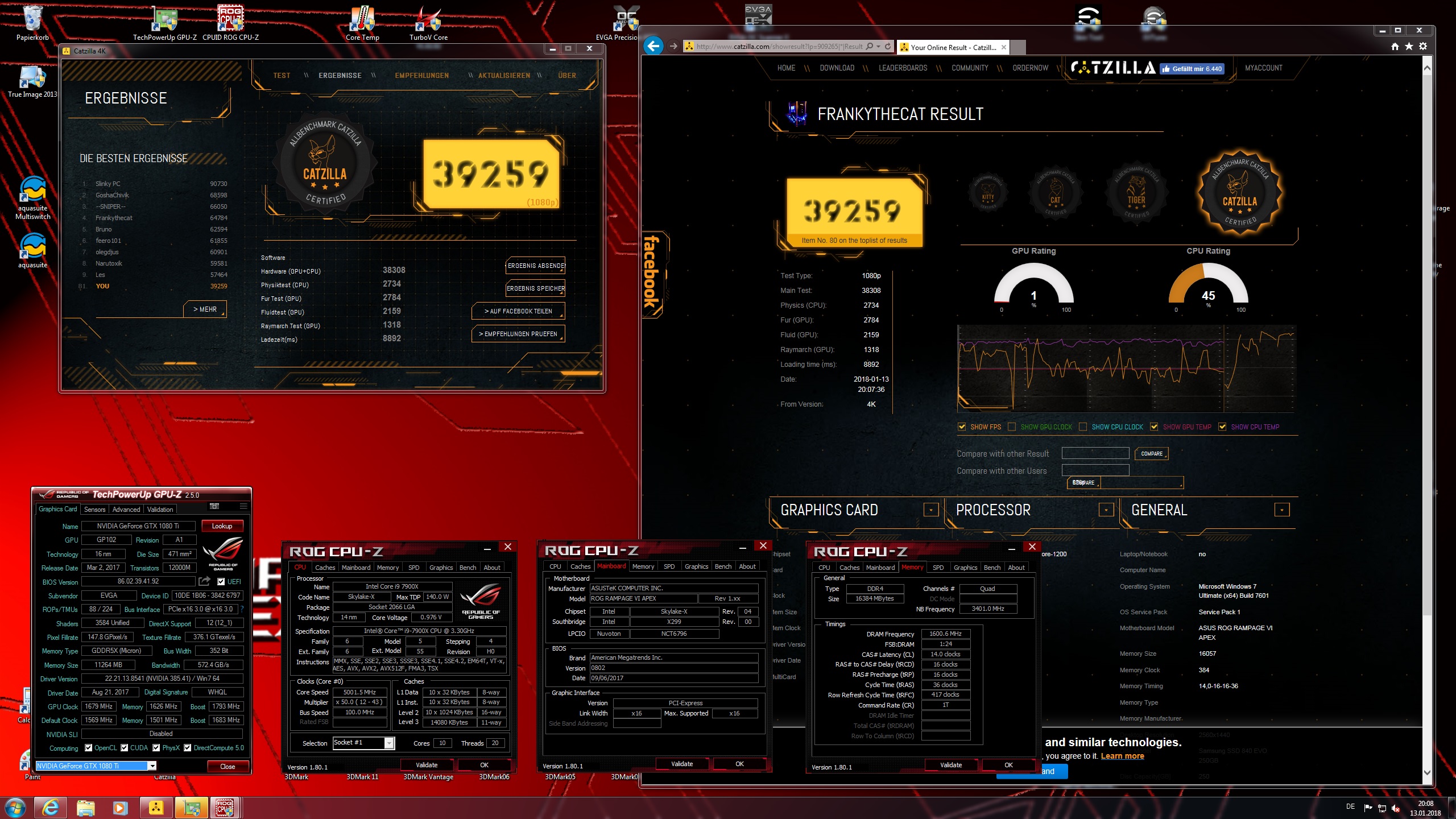Click the Action Center flag tray icon
Image resolution: width=1456 pixels, height=819 pixels.
[x=1368, y=808]
